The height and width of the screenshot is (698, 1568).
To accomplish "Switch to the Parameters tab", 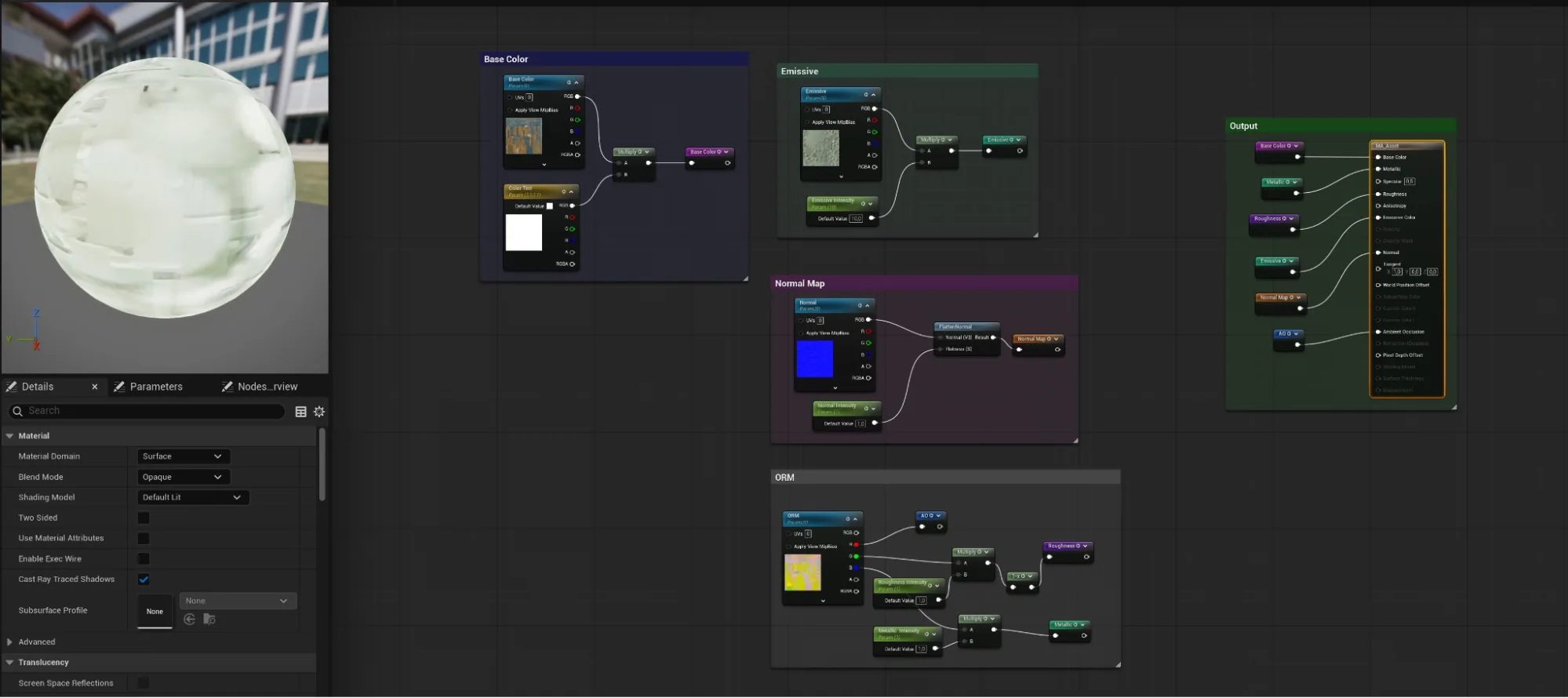I will tap(156, 387).
